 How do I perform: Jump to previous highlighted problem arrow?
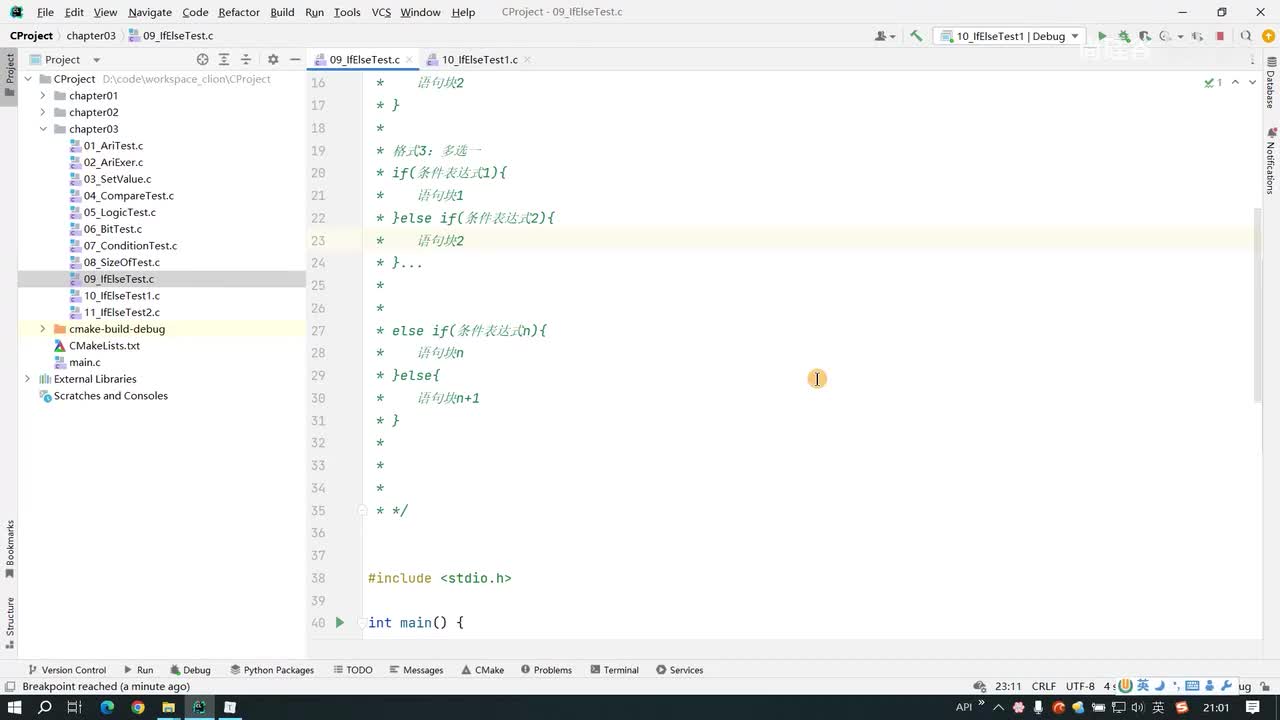coord(1235,82)
